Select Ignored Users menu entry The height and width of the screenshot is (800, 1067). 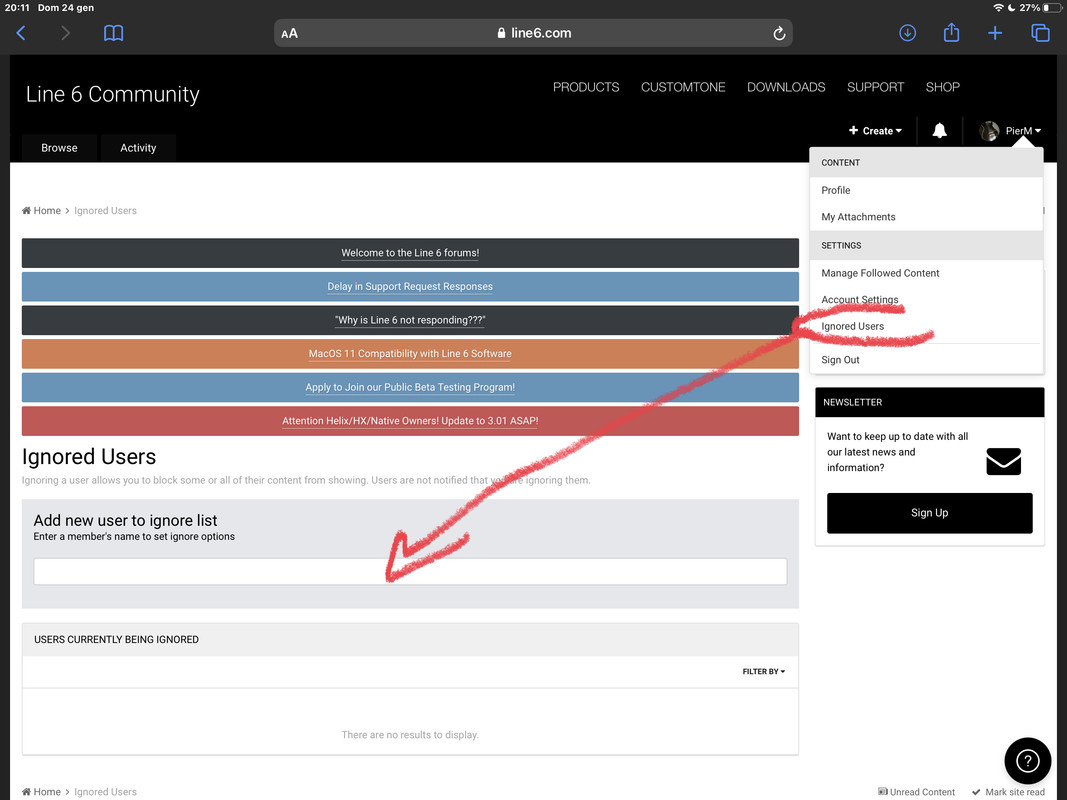[852, 327]
